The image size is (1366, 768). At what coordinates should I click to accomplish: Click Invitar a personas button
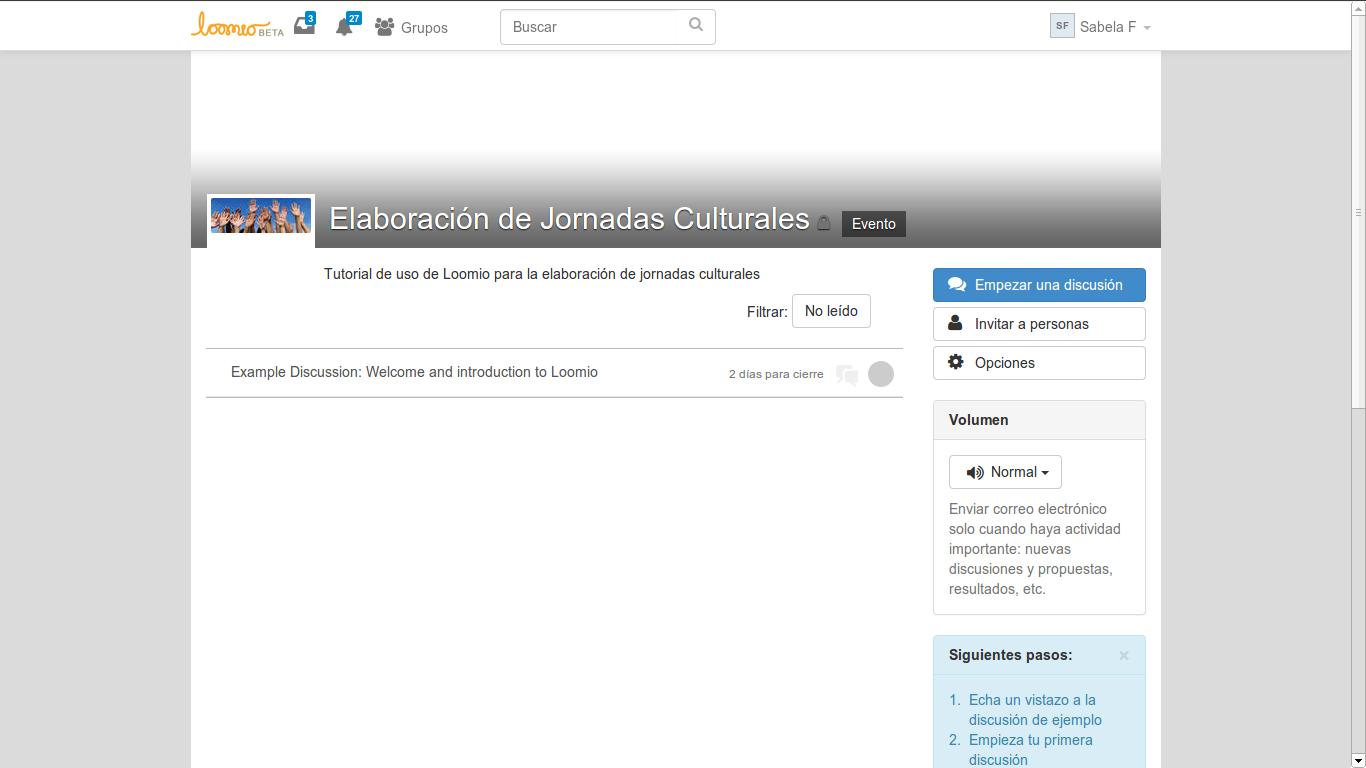tap(1039, 324)
